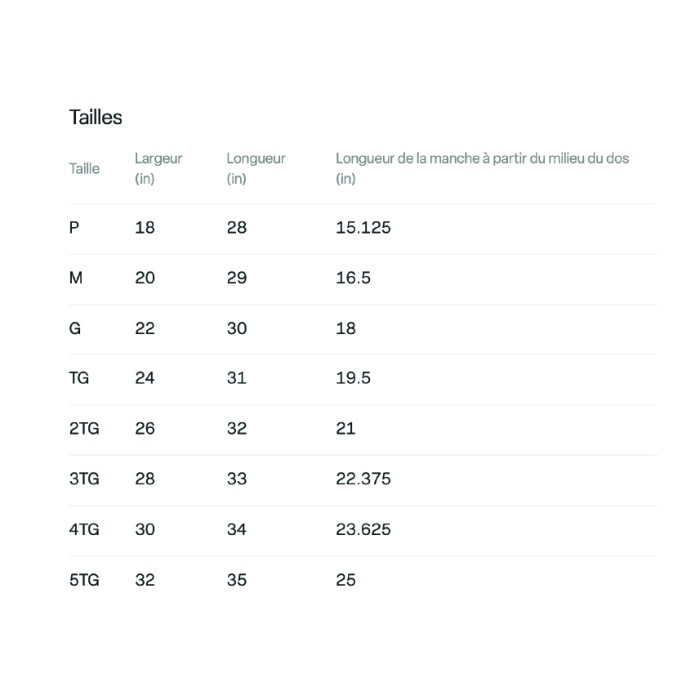This screenshot has height=700, width=700.
Task: Click the Longueur (in) column header
Action: click(x=256, y=168)
